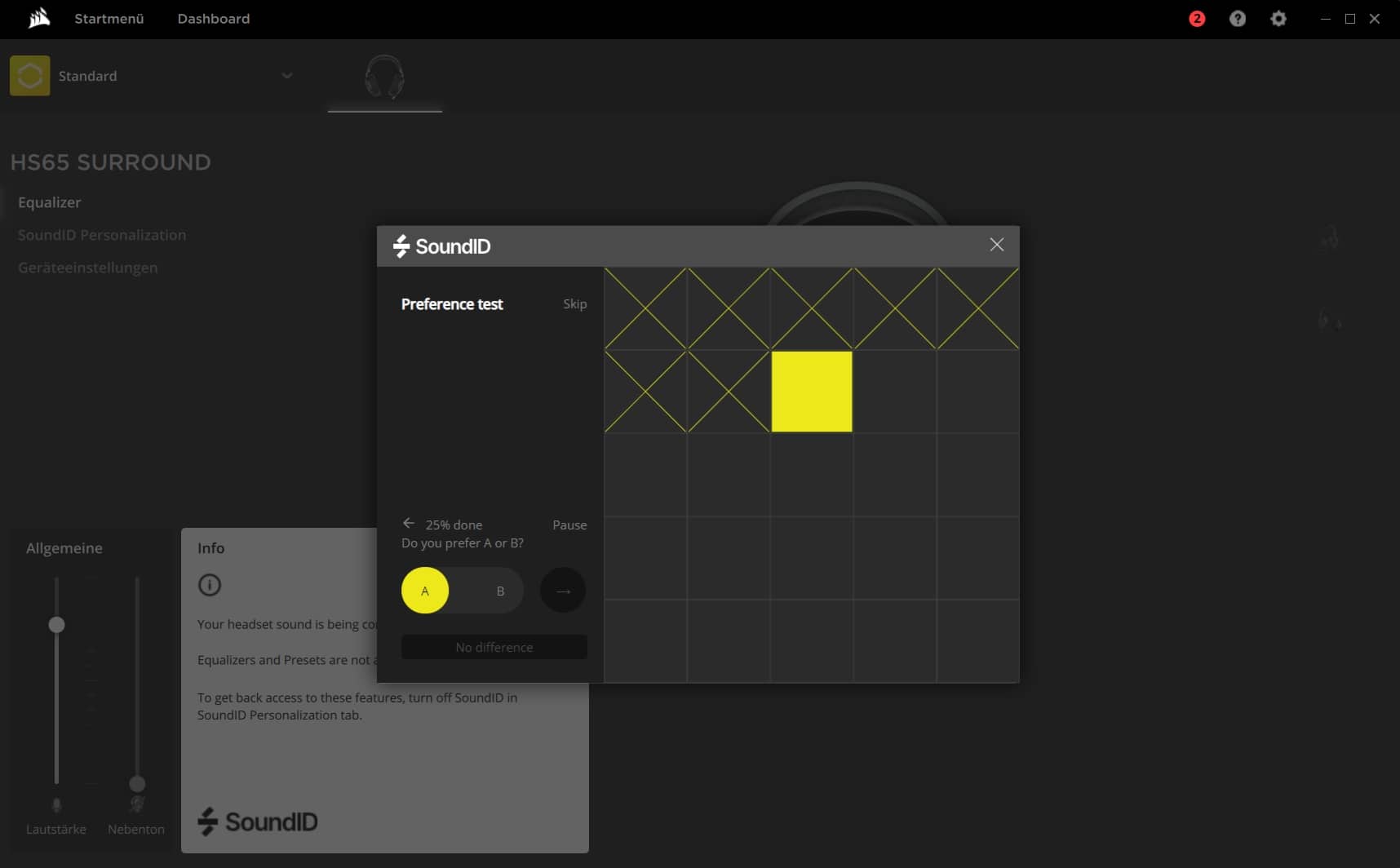The image size is (1400, 868).
Task: Choose sound option A
Action: [425, 591]
